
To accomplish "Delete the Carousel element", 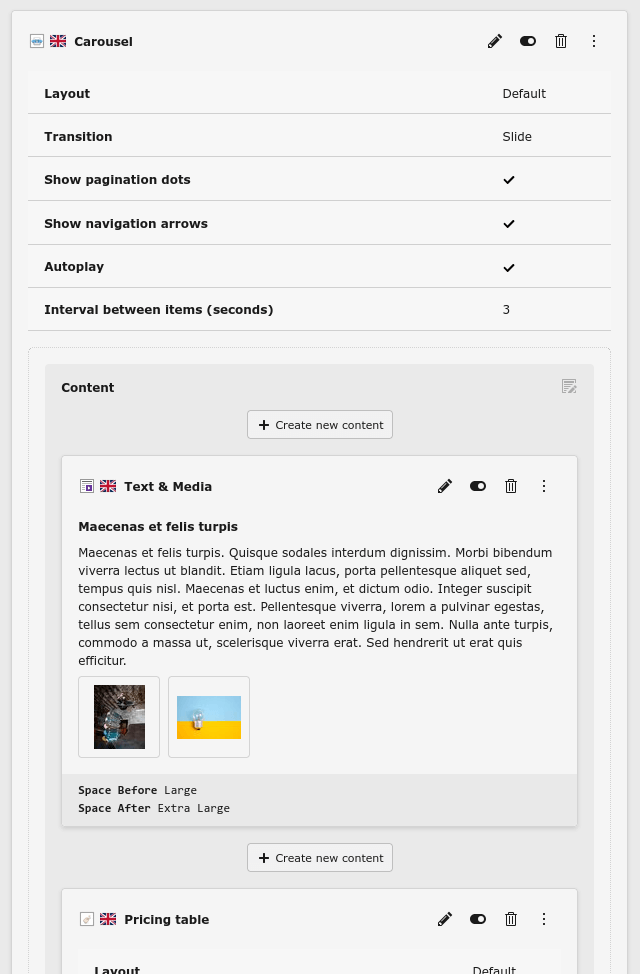I will tap(561, 41).
